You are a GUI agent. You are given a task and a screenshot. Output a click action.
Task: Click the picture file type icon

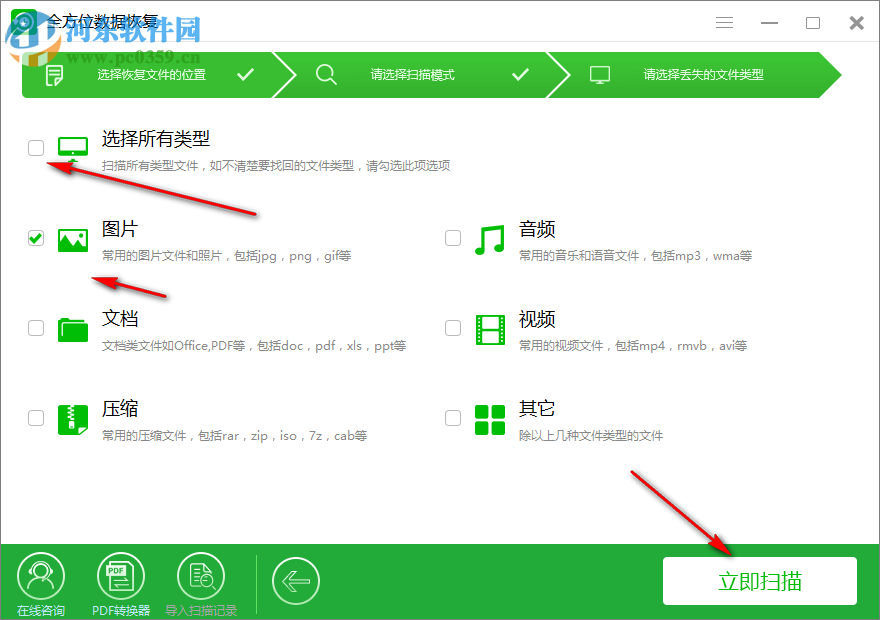[72, 238]
